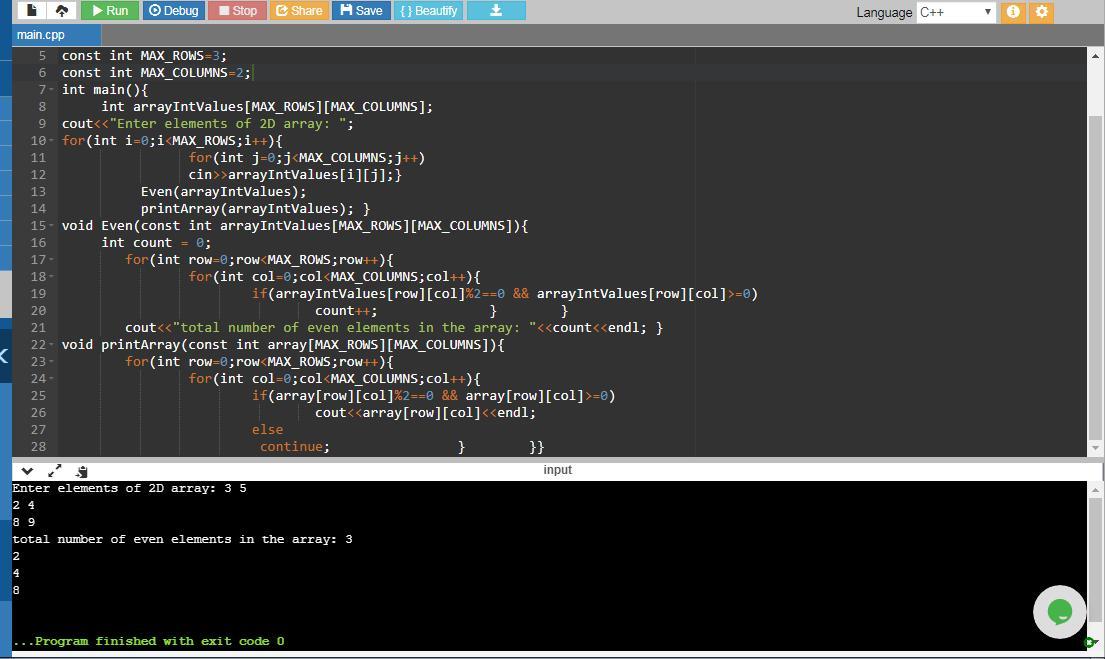The image size is (1105, 659).
Task: Click "const int MAX_COLUMNS=2;" on line 6
Action: [x=156, y=73]
